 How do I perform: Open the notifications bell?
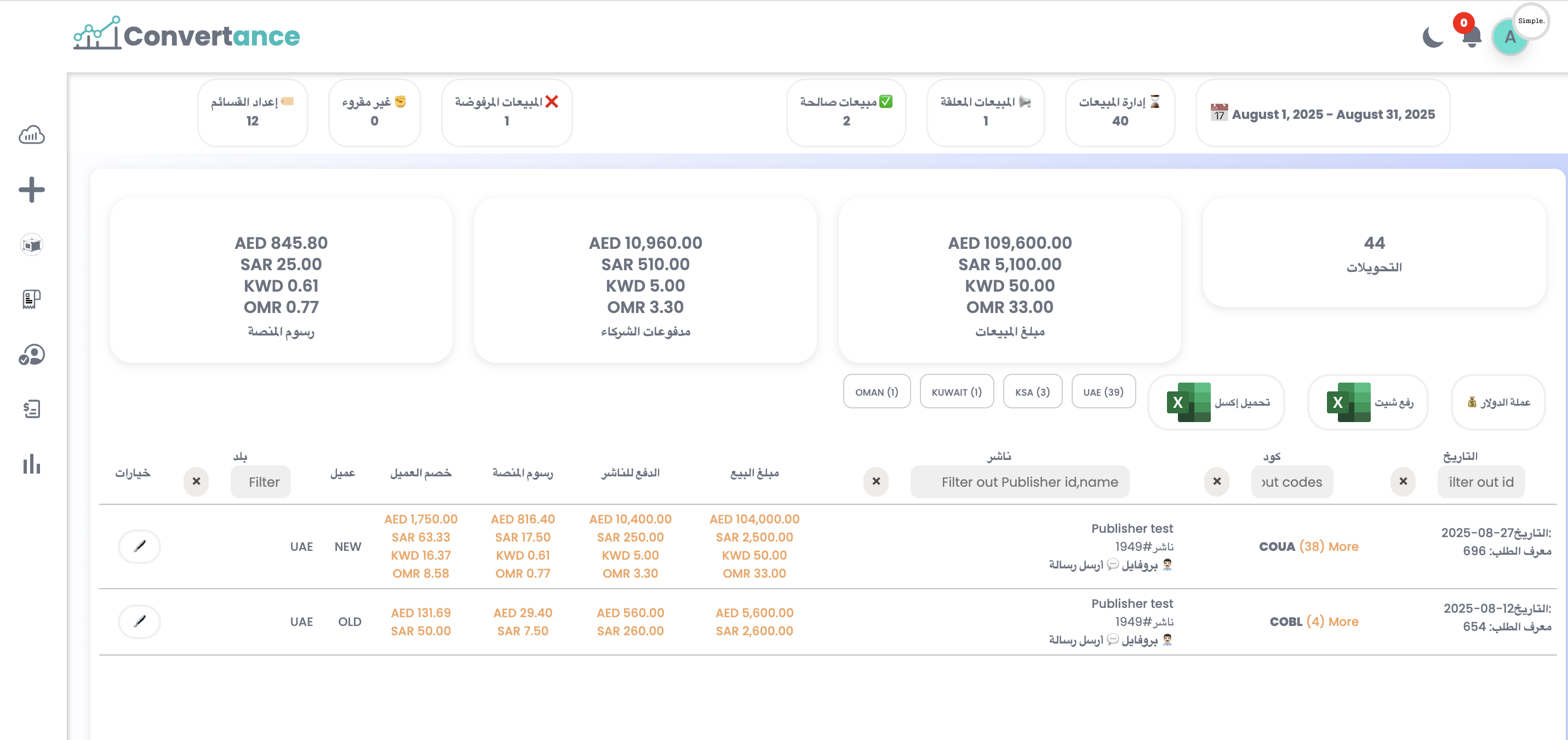point(1471,38)
